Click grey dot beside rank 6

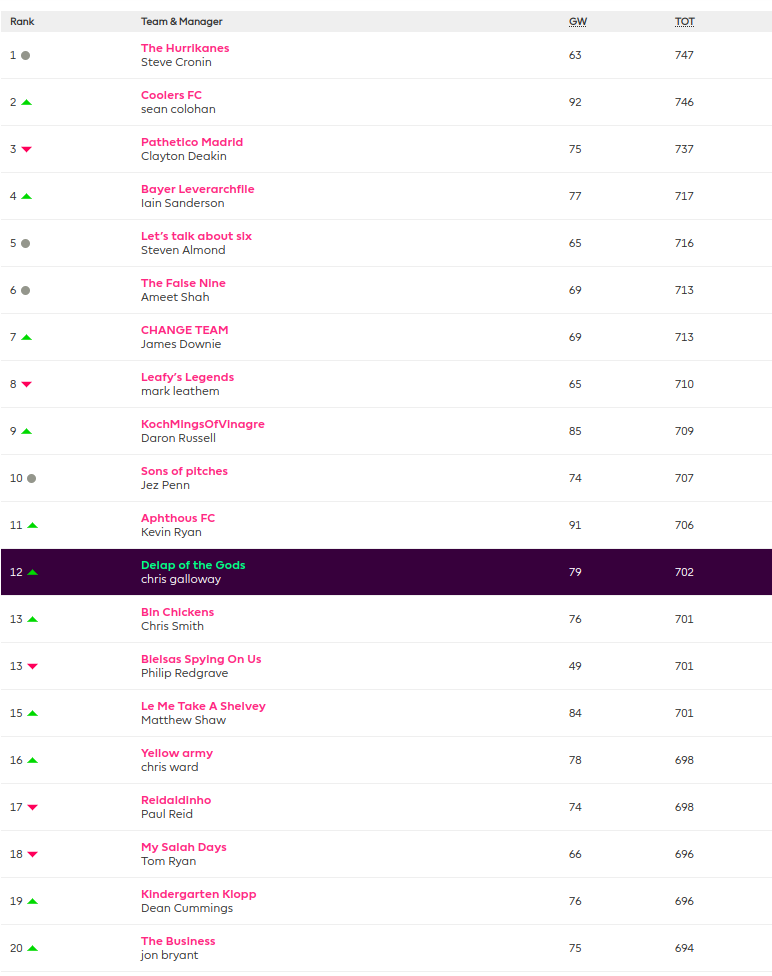tap(25, 290)
